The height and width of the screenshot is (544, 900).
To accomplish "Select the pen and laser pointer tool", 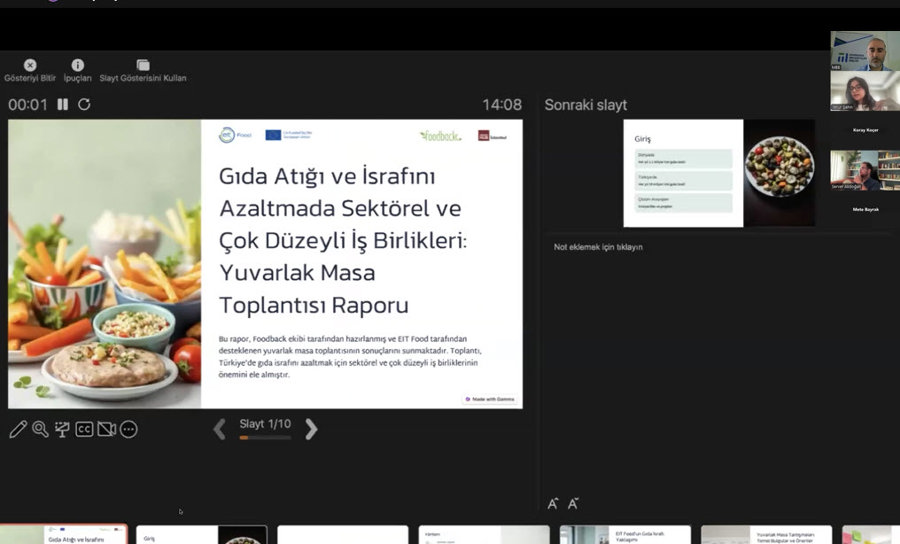I will [18, 429].
